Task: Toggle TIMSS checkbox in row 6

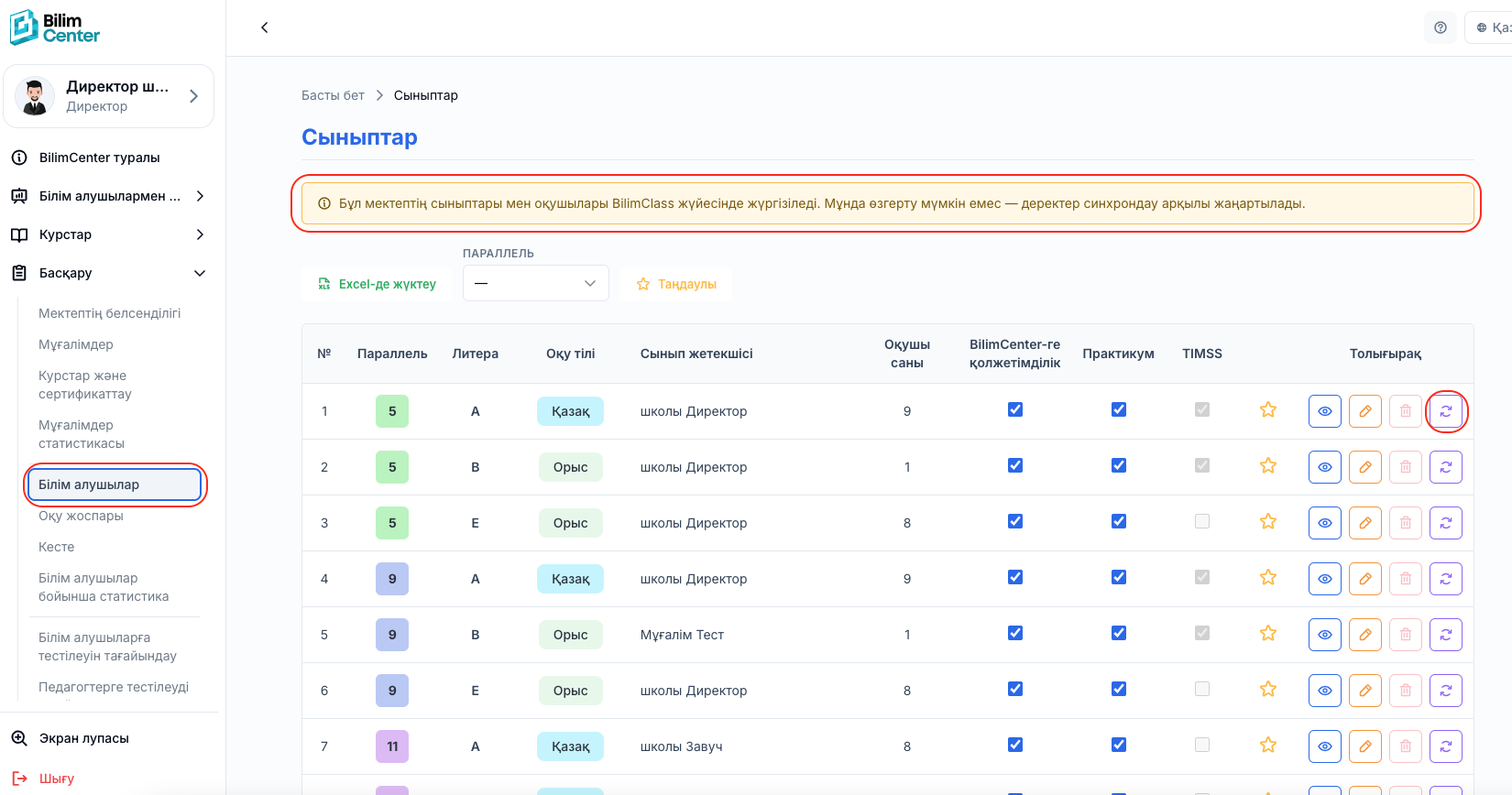Action: click(x=1202, y=689)
